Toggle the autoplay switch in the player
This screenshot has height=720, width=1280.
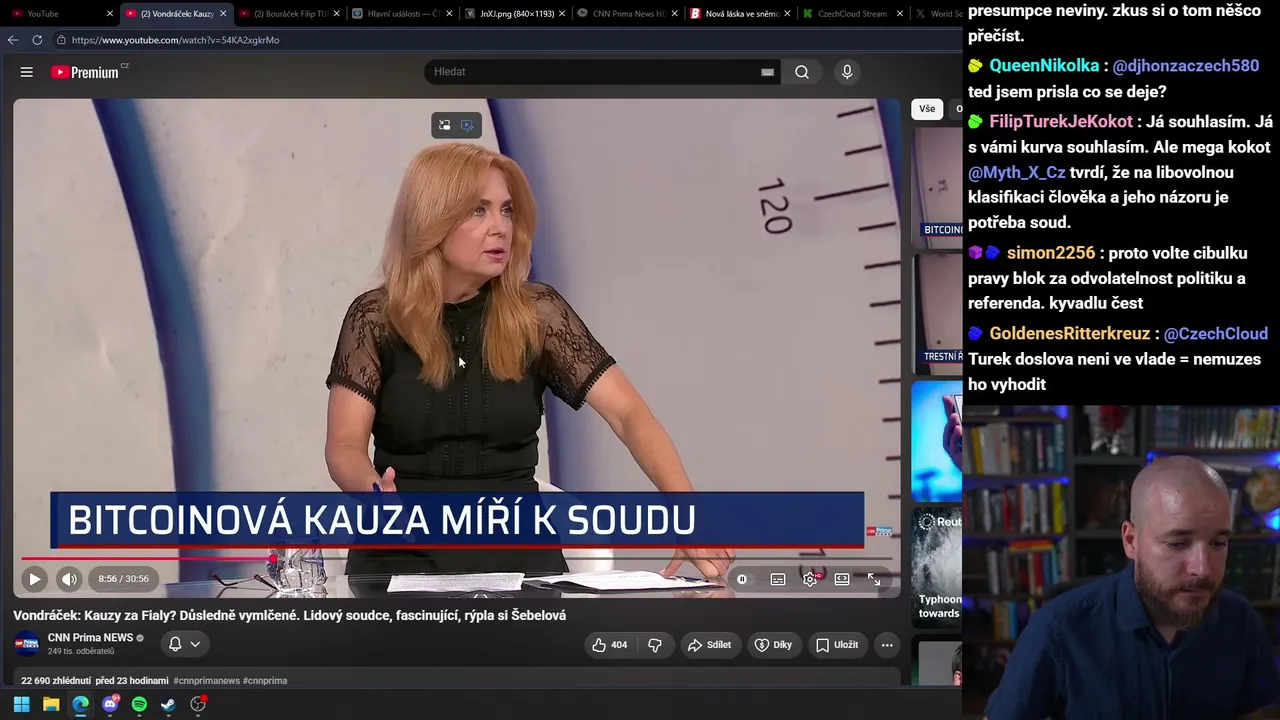click(742, 579)
